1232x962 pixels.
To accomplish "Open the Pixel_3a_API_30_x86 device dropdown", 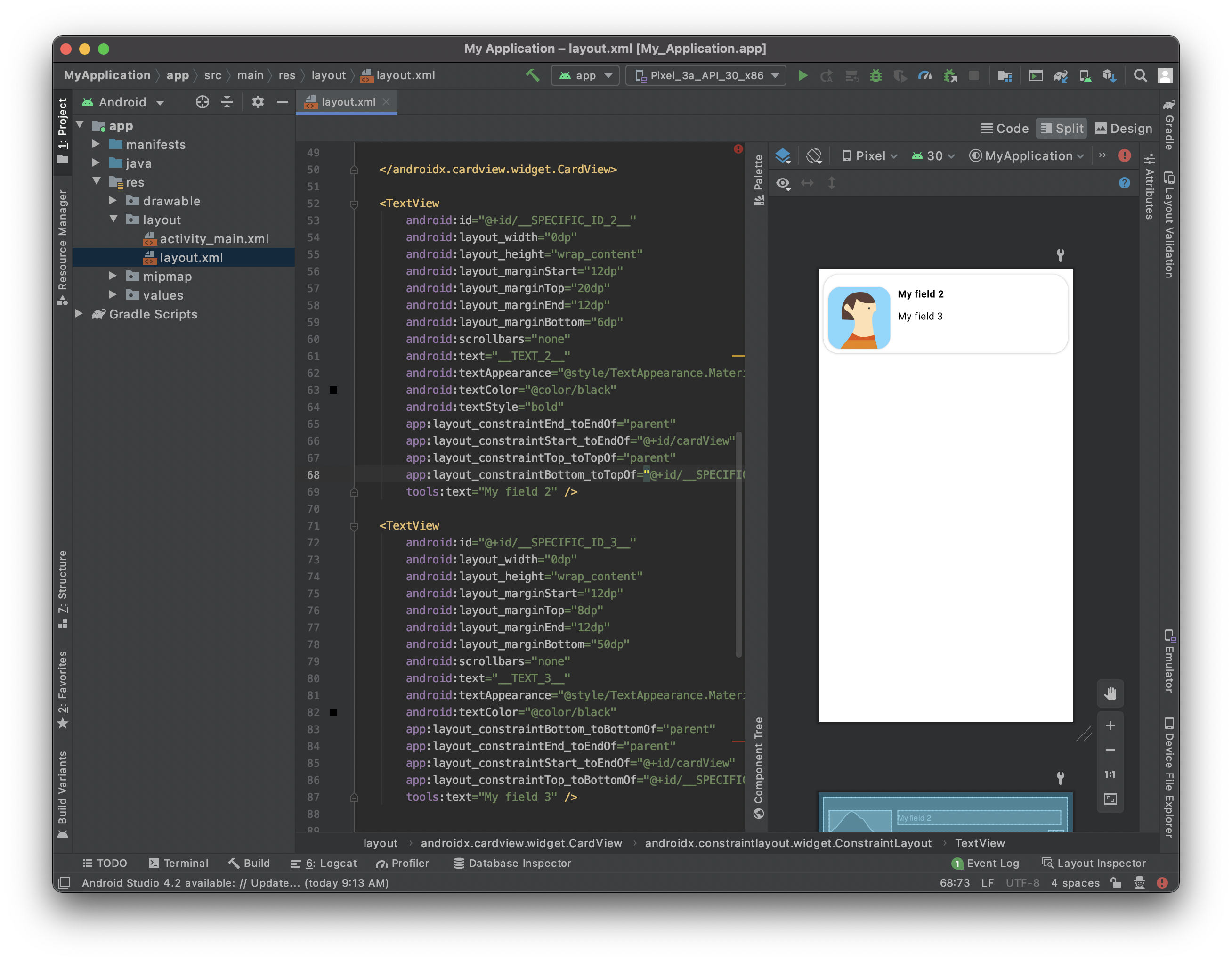I will click(706, 75).
